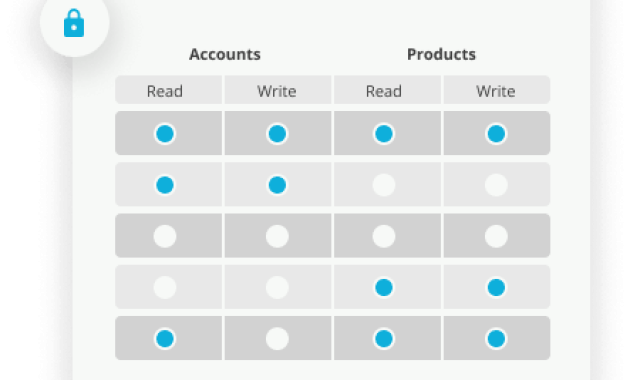Enable Products Write in second row
Screen dimensions: 630x380
pos(496,185)
